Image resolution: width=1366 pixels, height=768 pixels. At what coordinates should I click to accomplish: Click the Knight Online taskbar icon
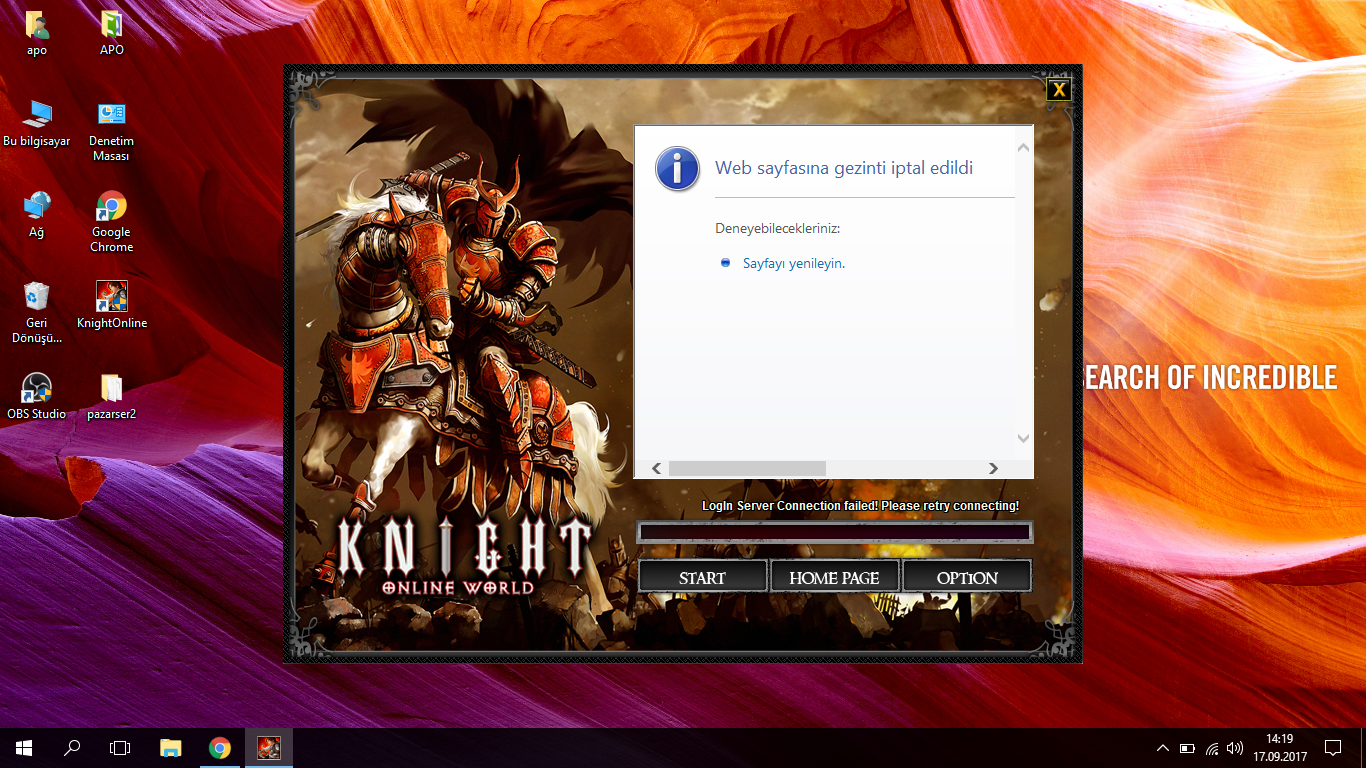[269, 747]
